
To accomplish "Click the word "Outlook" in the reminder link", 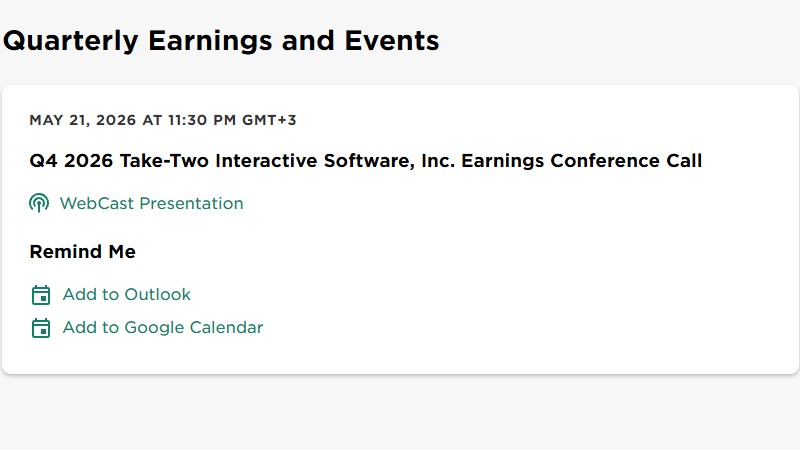I will point(158,295).
